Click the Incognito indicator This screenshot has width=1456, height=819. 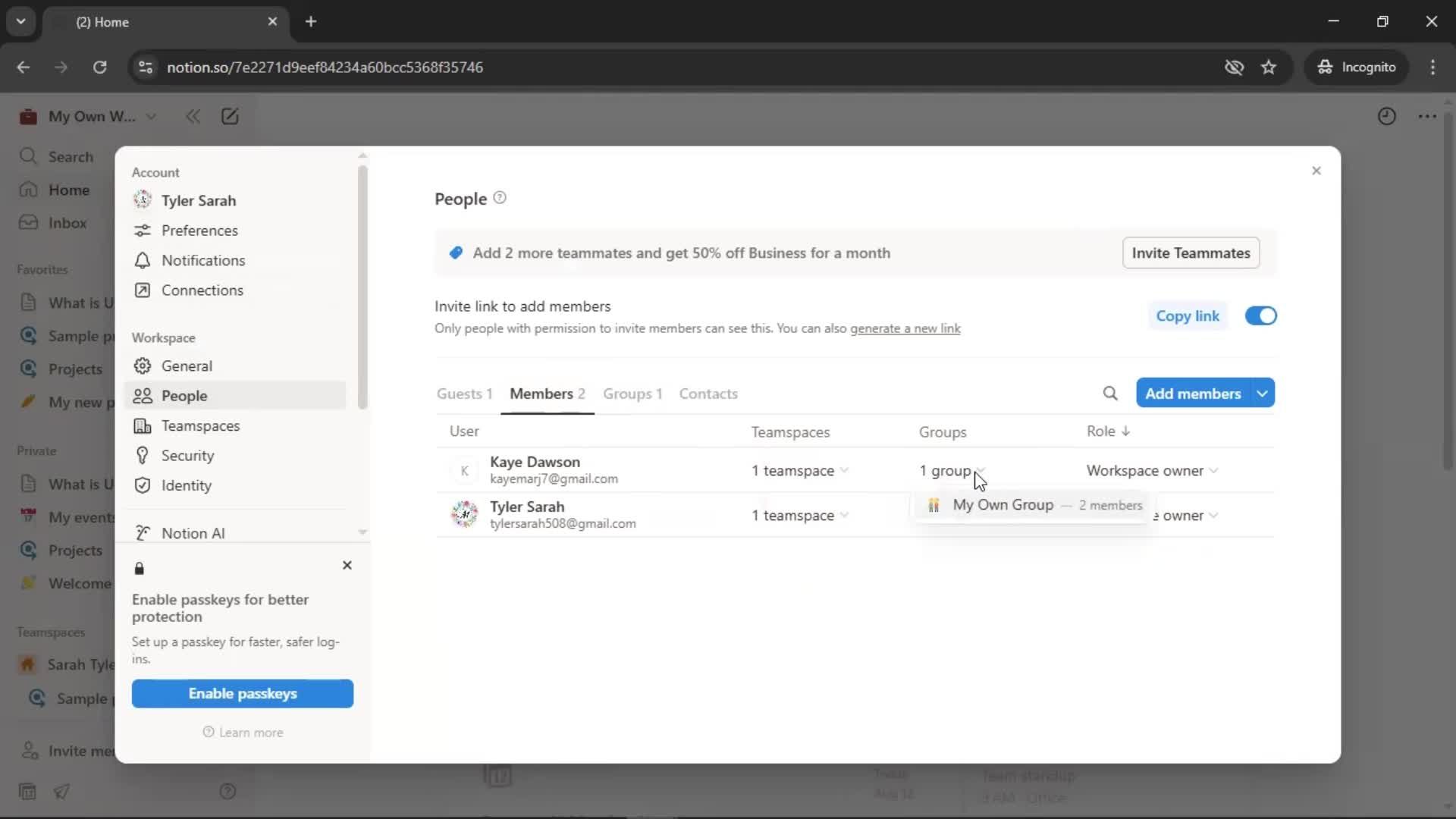1357,67
